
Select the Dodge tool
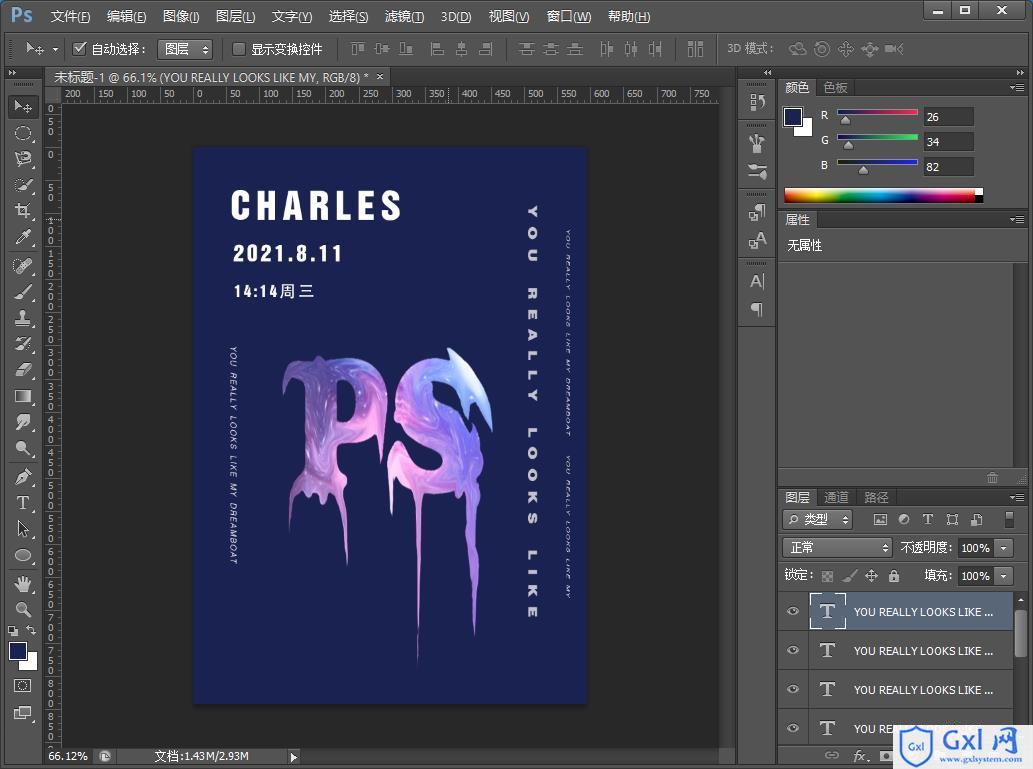coord(23,449)
